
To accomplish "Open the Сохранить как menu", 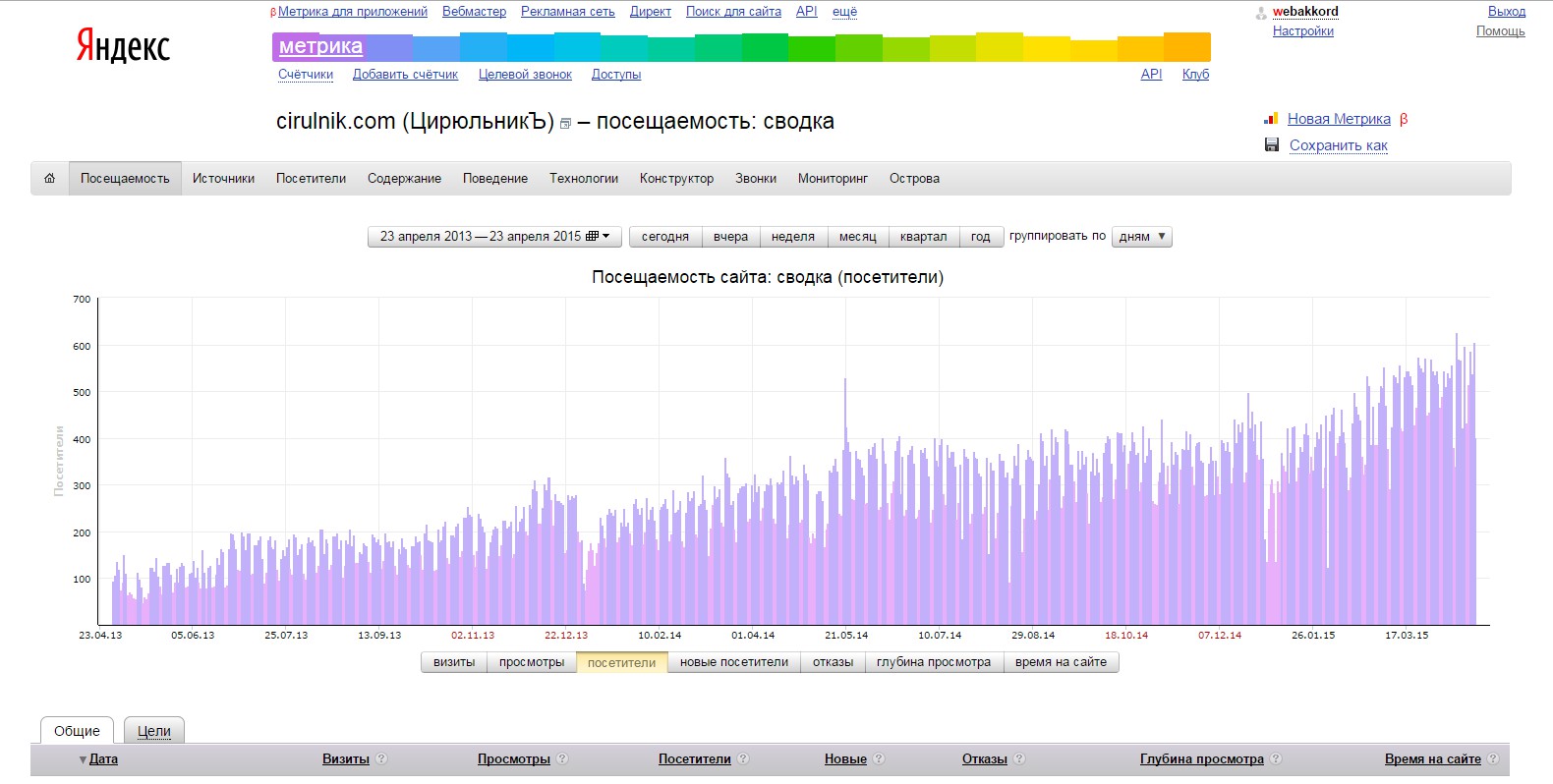I will pyautogui.click(x=1339, y=145).
